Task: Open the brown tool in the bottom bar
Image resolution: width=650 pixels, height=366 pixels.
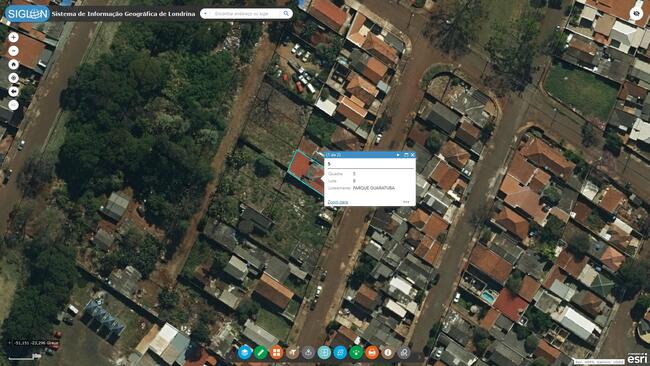Action: pos(292,352)
